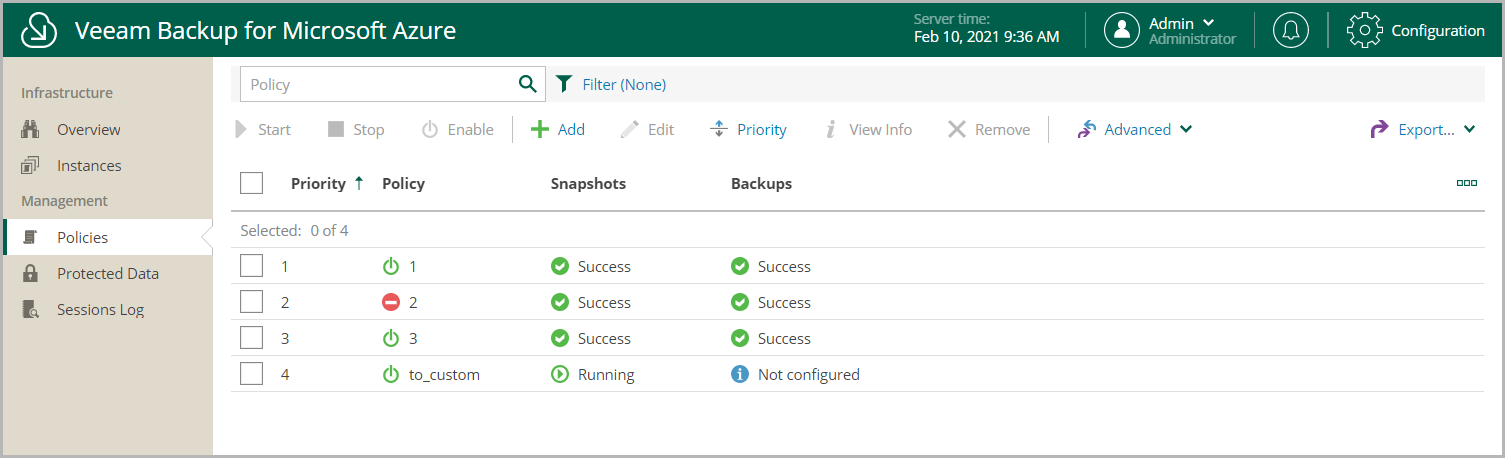
Task: Click the Not configured info icon
Action: pos(740,374)
